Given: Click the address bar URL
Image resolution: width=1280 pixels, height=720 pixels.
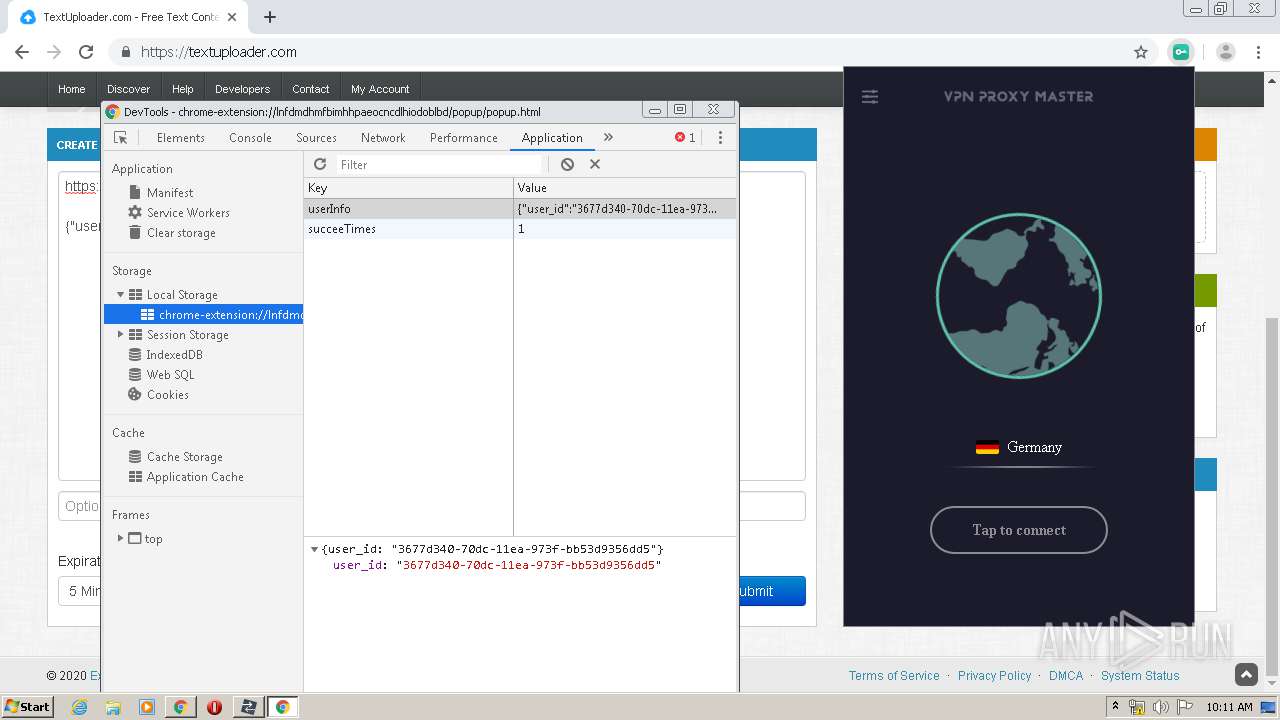Looking at the screenshot, I should pyautogui.click(x=219, y=52).
